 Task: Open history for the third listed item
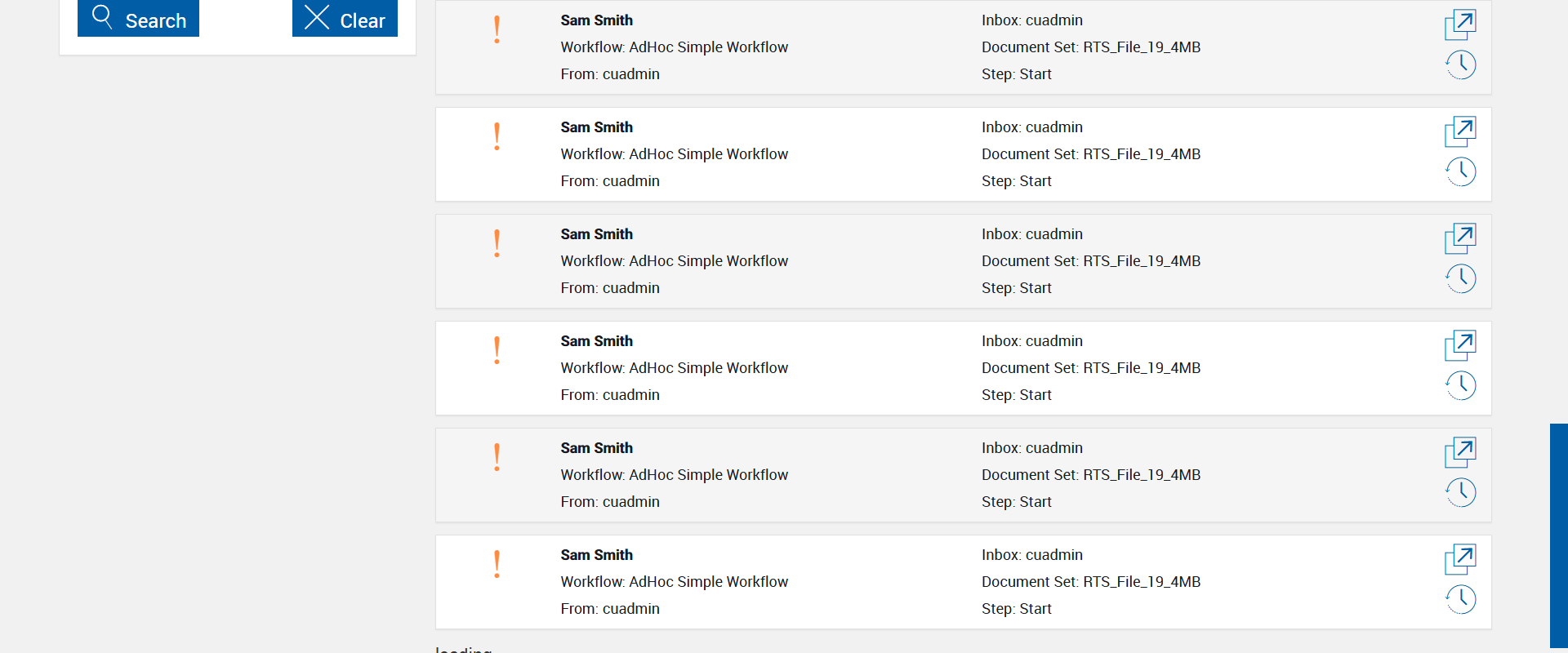coord(1460,278)
